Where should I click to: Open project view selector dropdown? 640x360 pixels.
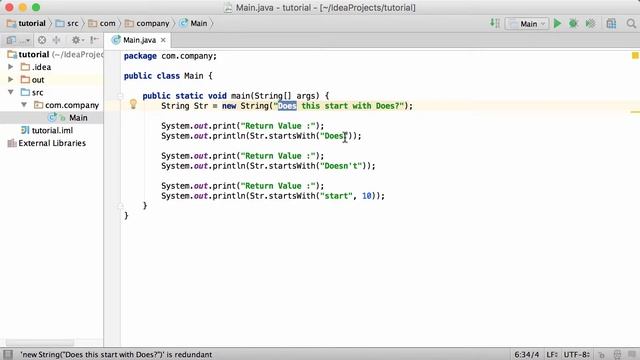point(18,40)
